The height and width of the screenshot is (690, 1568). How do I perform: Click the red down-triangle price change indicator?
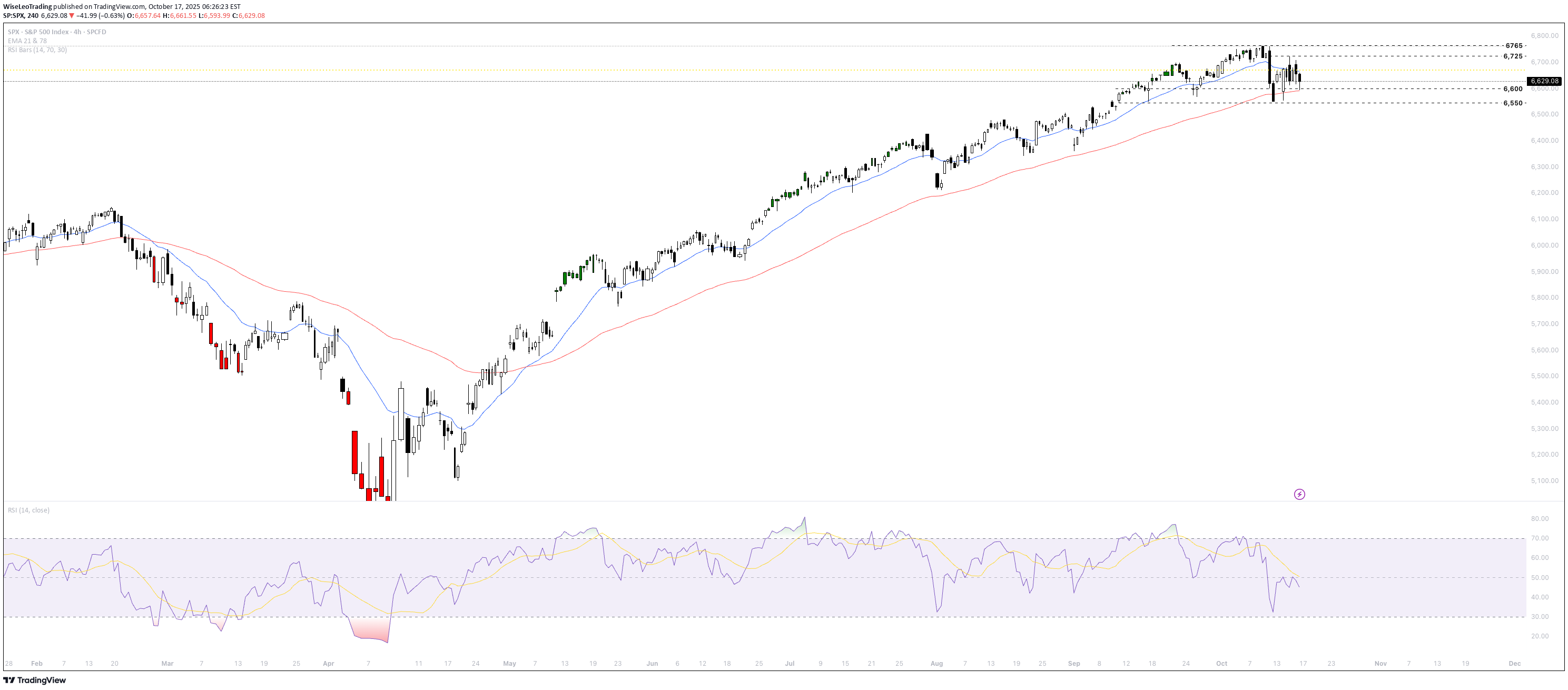pyautogui.click(x=72, y=16)
